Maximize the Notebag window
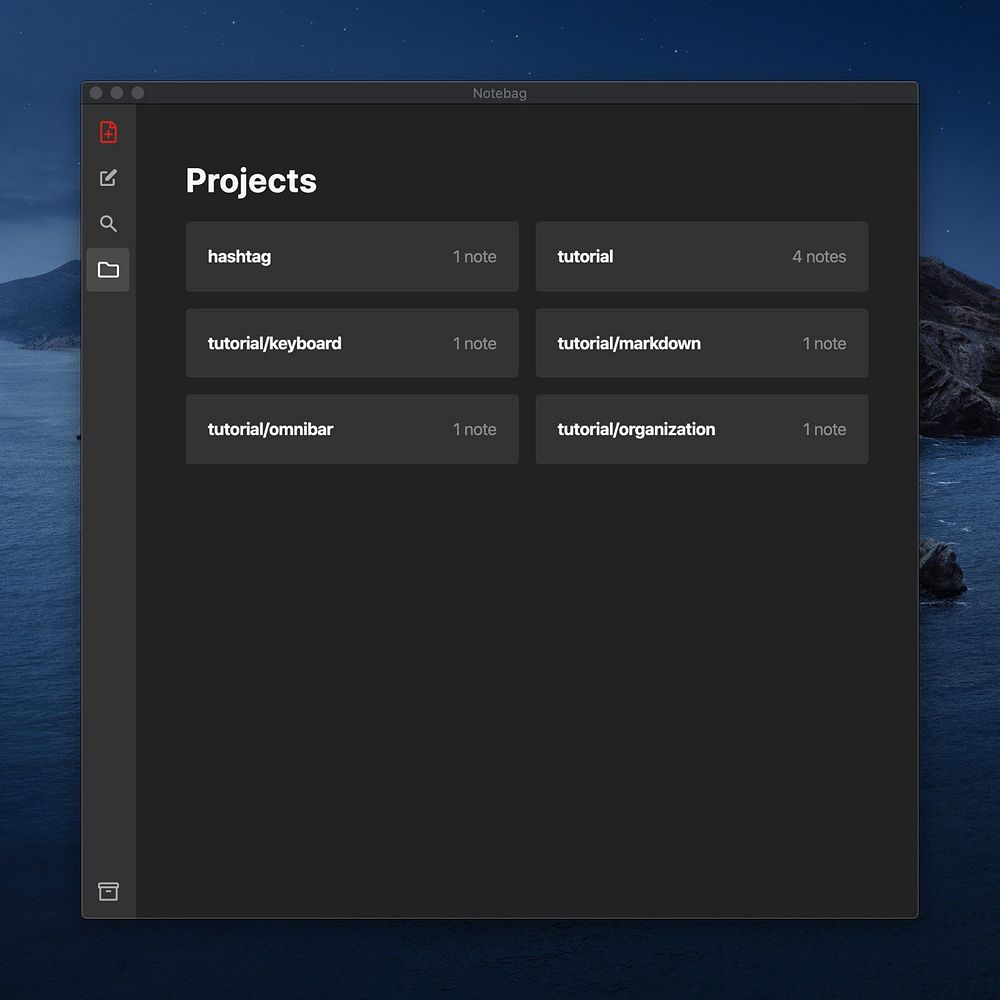The image size is (1000, 1000). point(138,93)
